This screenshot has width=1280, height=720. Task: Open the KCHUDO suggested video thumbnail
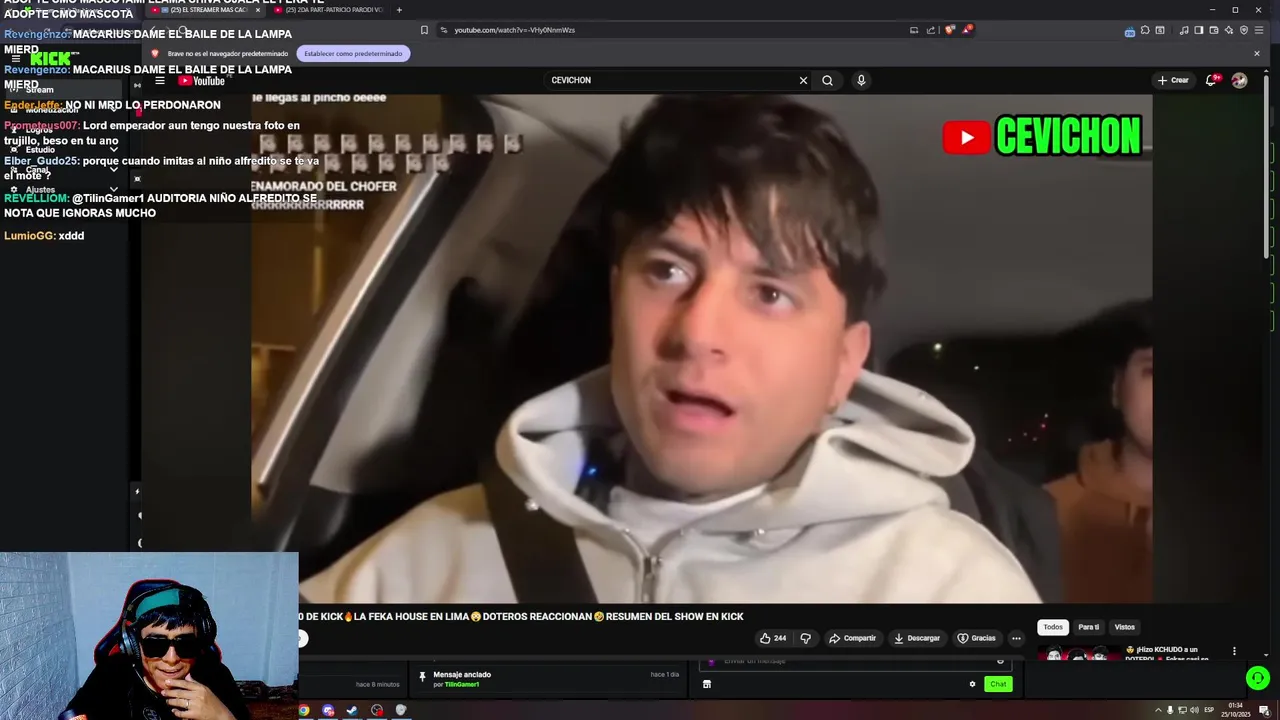point(1078,654)
